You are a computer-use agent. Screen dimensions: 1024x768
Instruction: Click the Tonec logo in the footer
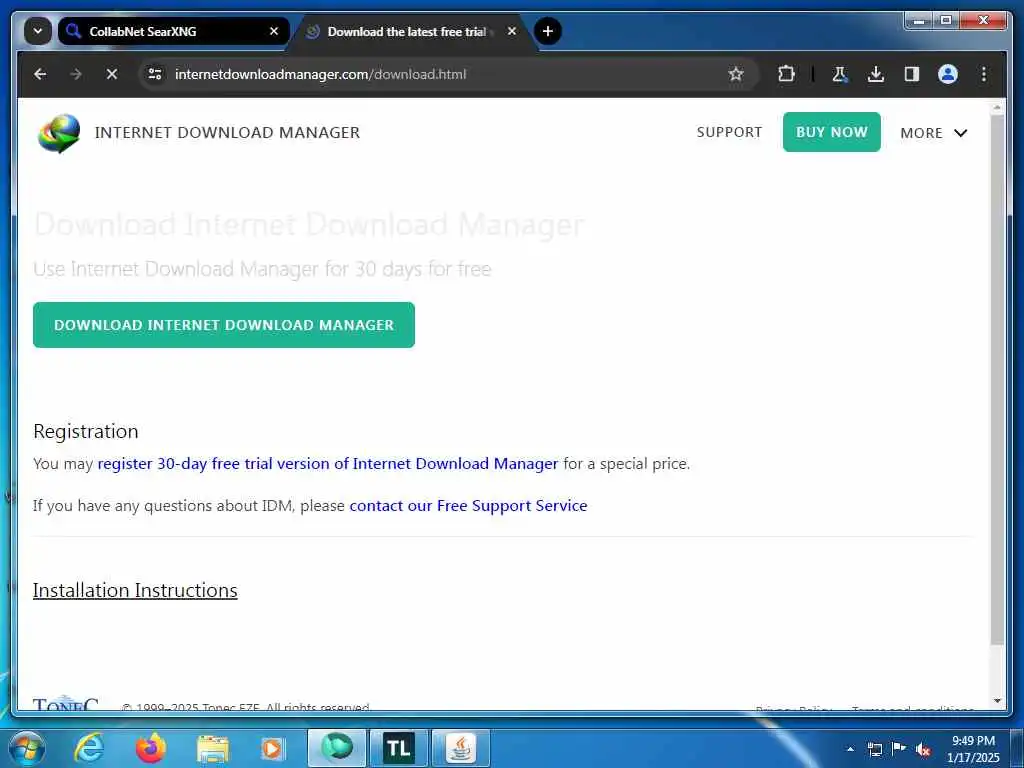coord(65,704)
